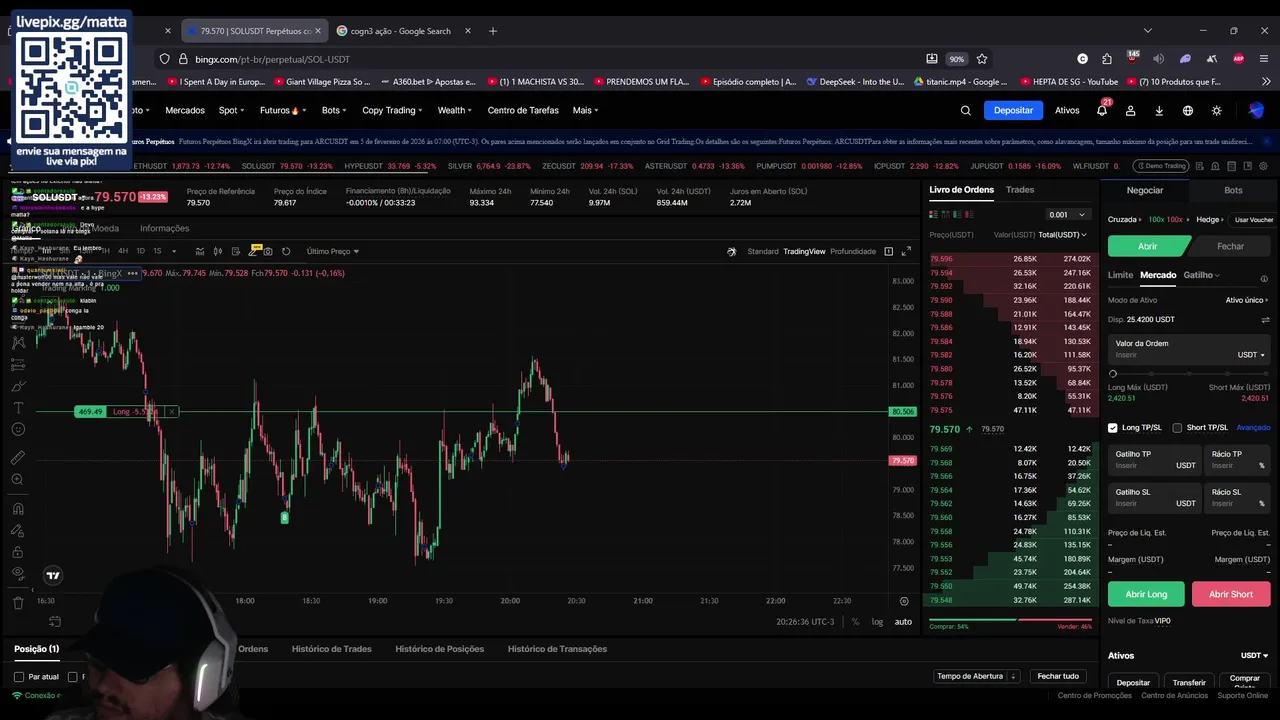1280x720 pixels.
Task: Toggle the light/dark theme sun icon
Action: pos(1216,110)
